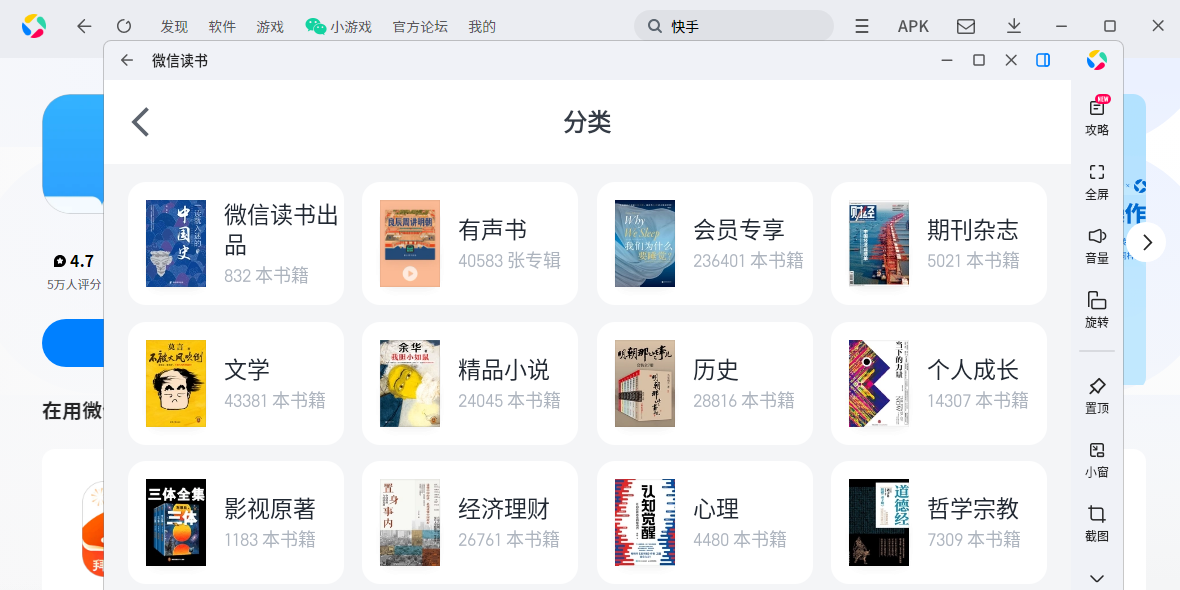Open the downloads icon
1180x590 pixels.
coord(1014,26)
